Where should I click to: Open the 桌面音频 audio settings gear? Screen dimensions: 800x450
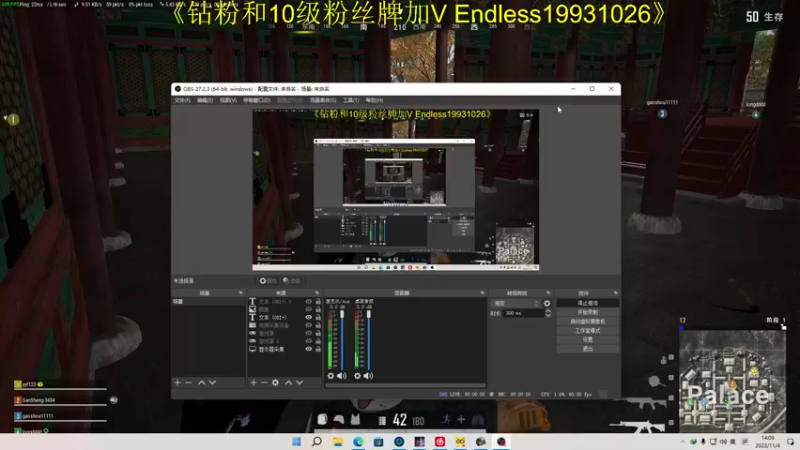357,376
